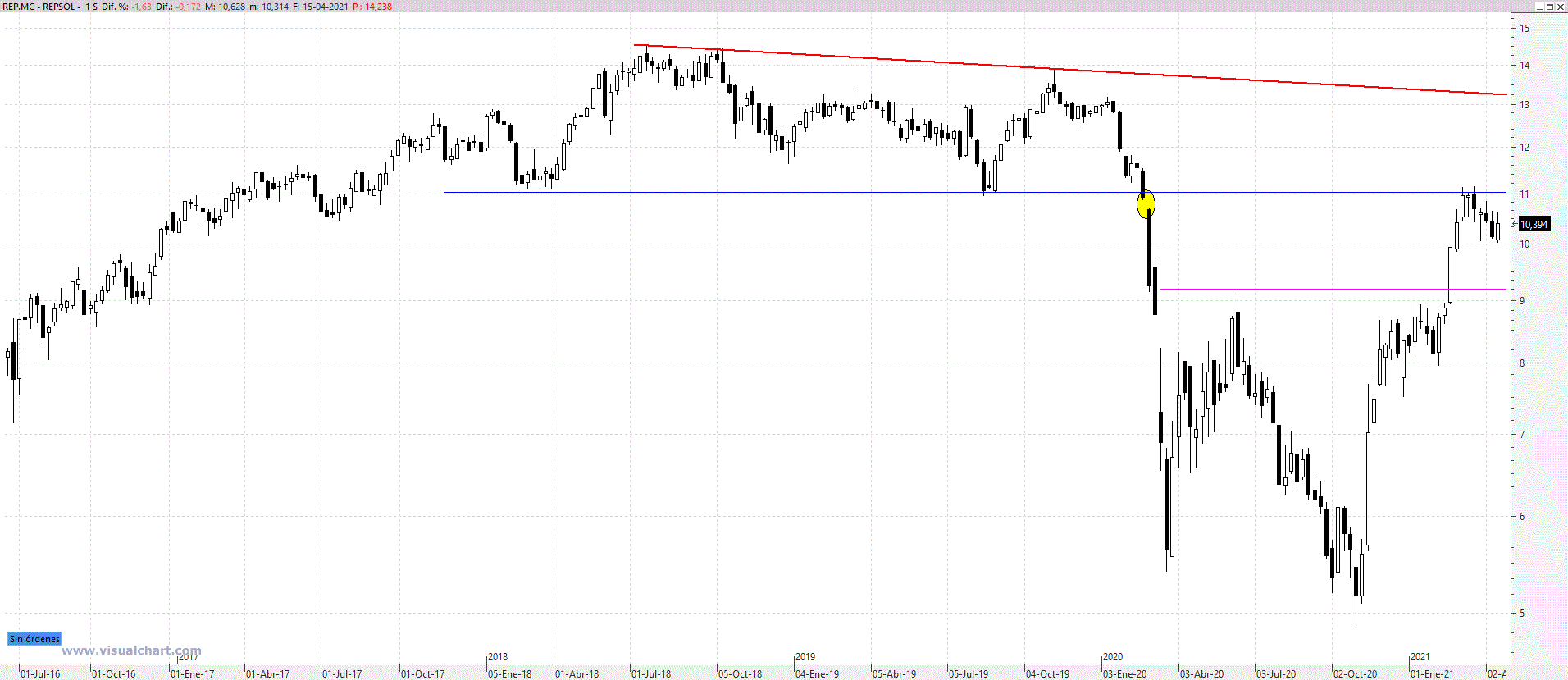The height and width of the screenshot is (680, 1568).
Task: Select the 2019 year marker on time axis
Action: [x=805, y=657]
